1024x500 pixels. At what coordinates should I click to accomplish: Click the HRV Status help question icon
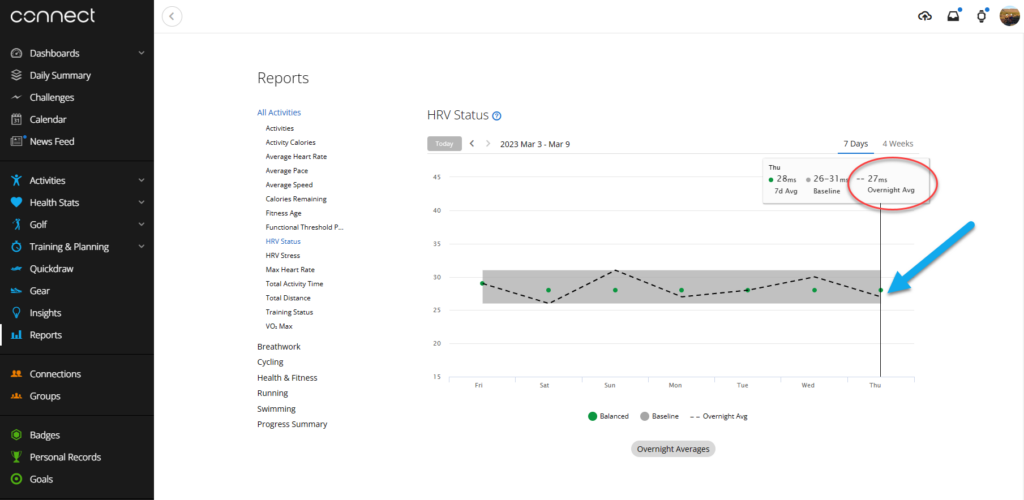click(497, 116)
